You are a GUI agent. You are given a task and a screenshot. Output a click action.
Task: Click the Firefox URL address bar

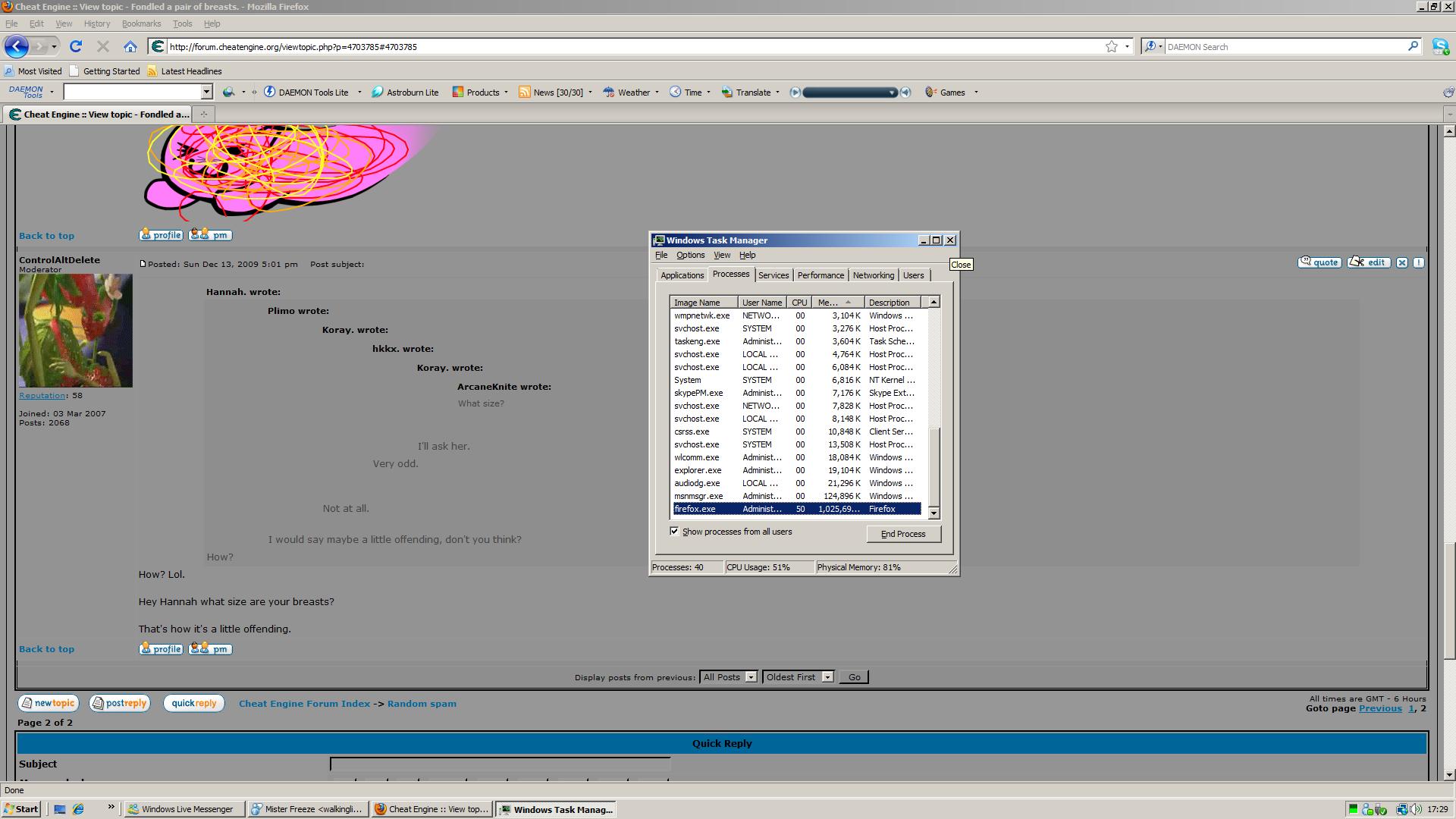(x=634, y=47)
